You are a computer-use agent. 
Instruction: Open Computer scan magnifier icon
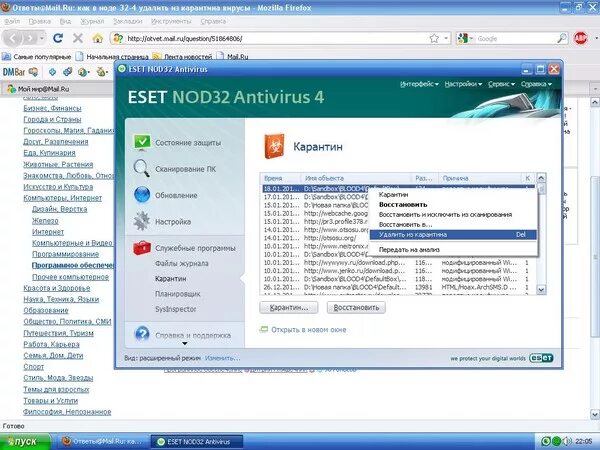click(141, 169)
